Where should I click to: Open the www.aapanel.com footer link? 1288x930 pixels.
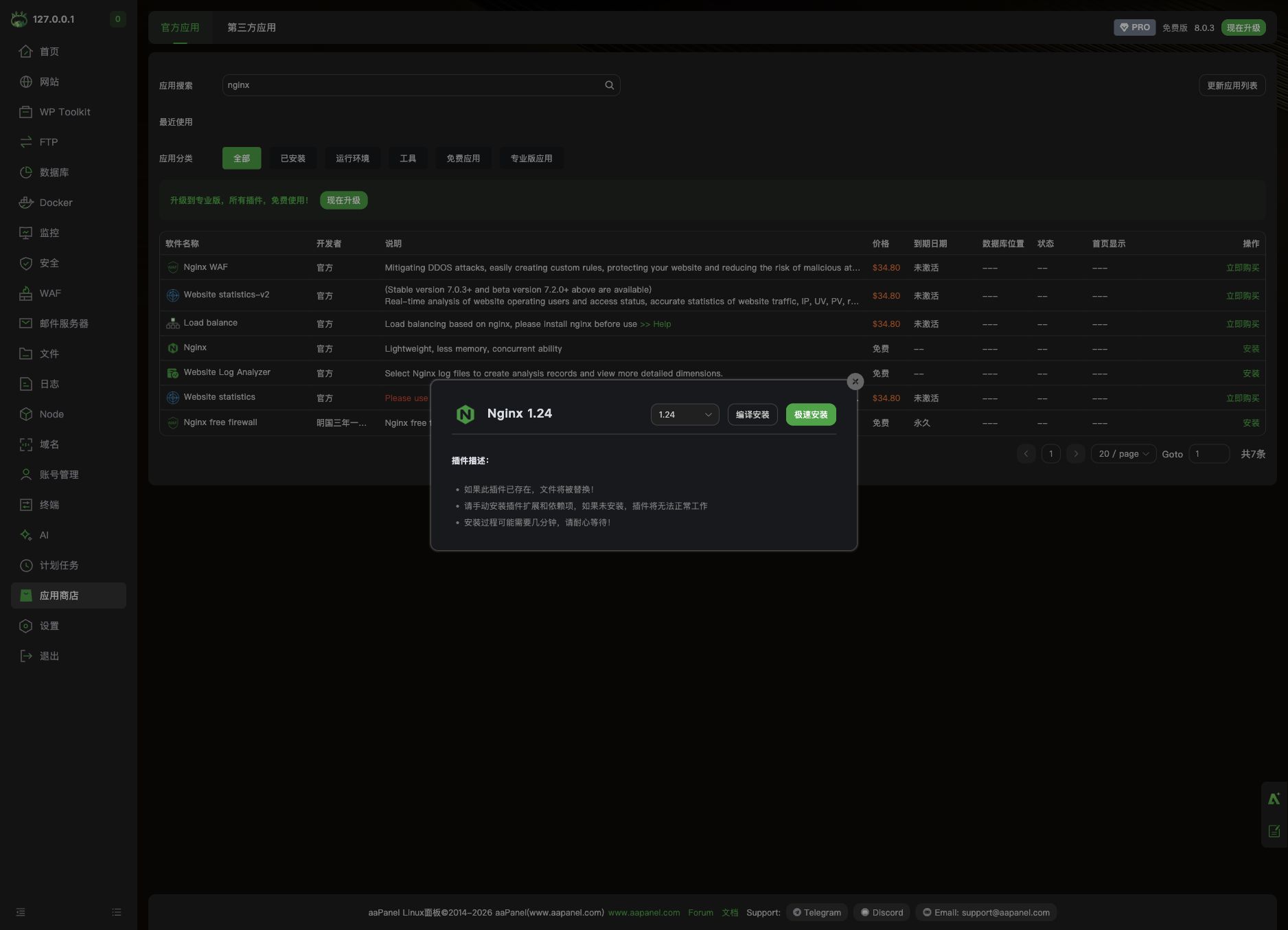click(x=644, y=913)
